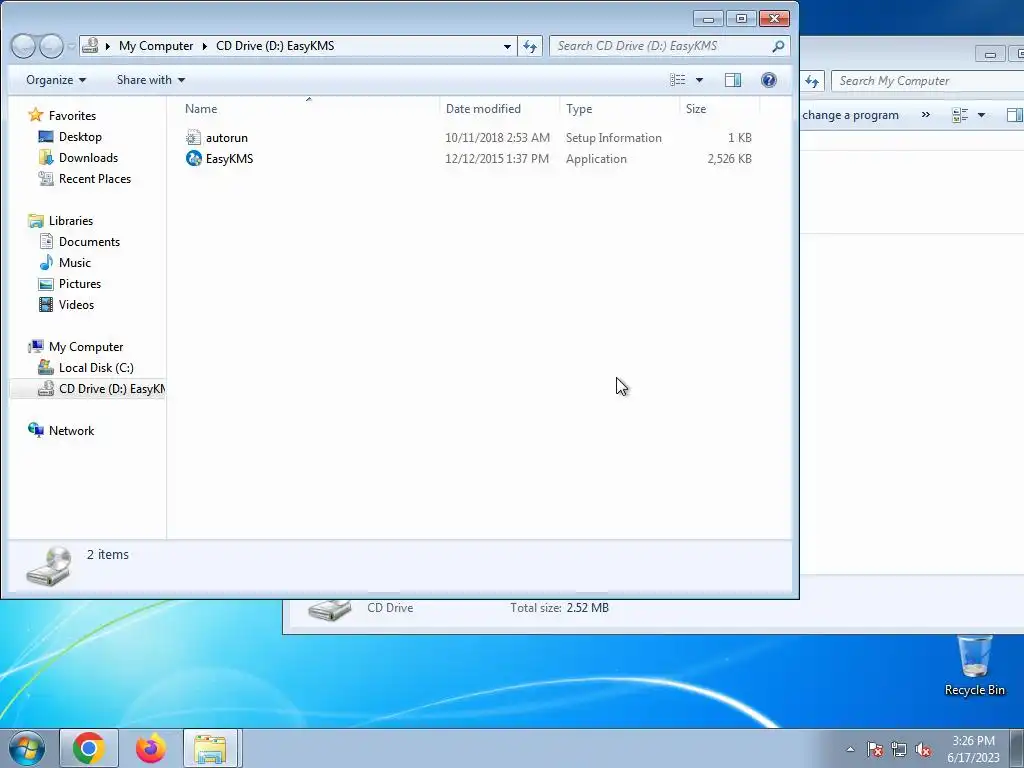1024x768 pixels.
Task: Show the preview pane
Action: point(733,80)
